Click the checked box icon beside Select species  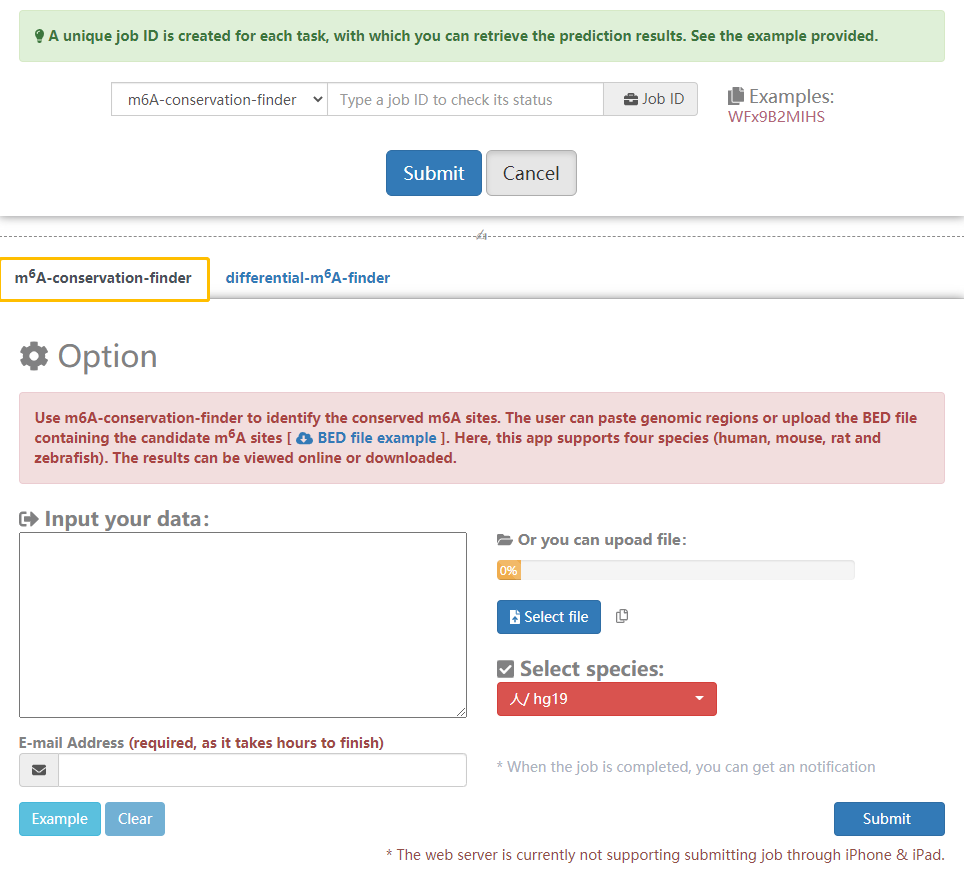[x=506, y=669]
